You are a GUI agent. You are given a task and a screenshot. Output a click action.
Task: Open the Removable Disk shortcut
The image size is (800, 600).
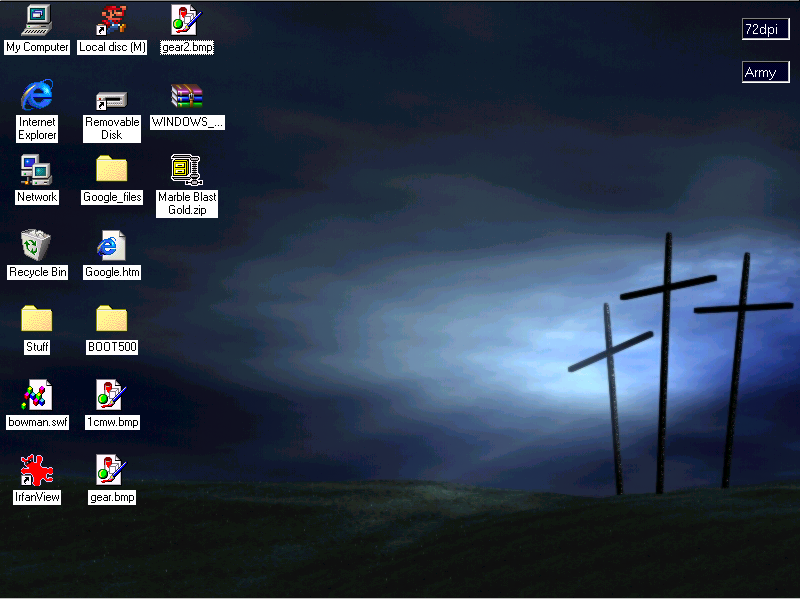(111, 100)
